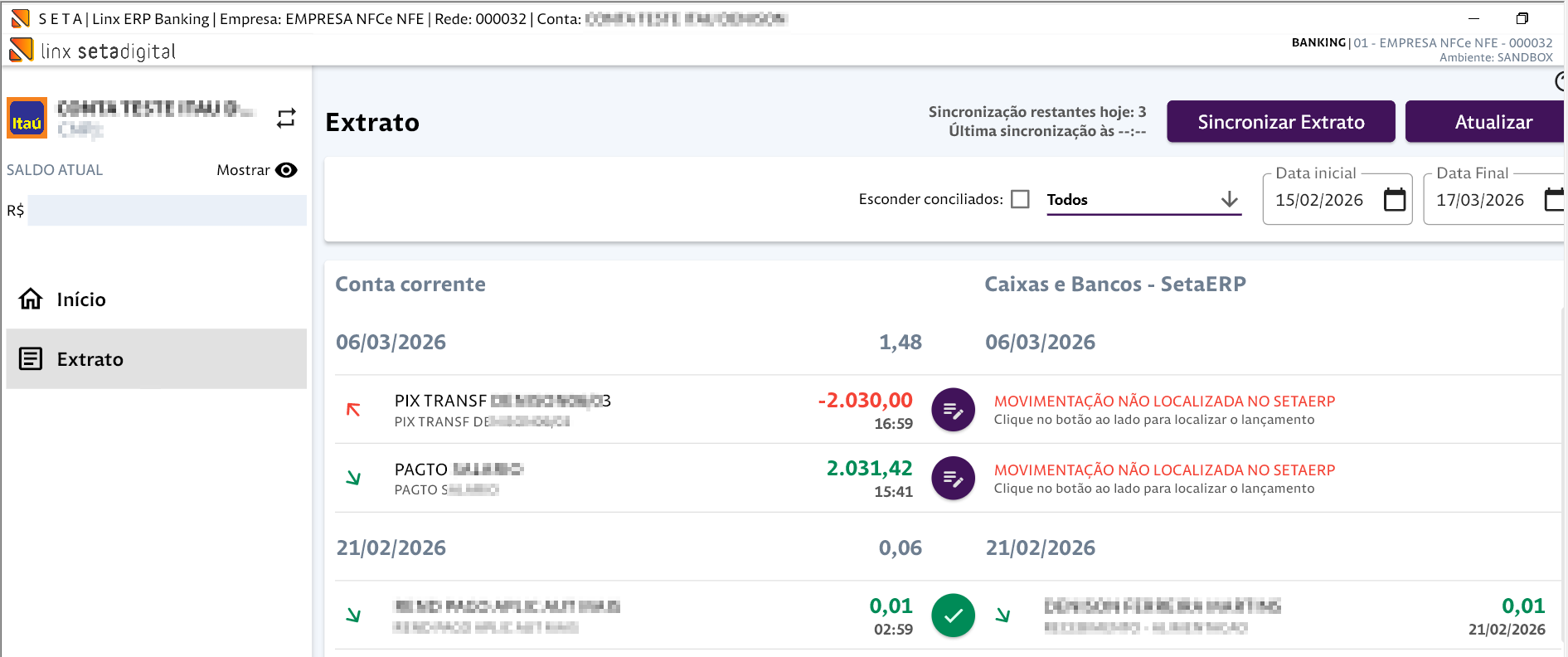Open Todos filter dropdown
Image resolution: width=1568 pixels, height=657 pixels.
click(x=1143, y=200)
